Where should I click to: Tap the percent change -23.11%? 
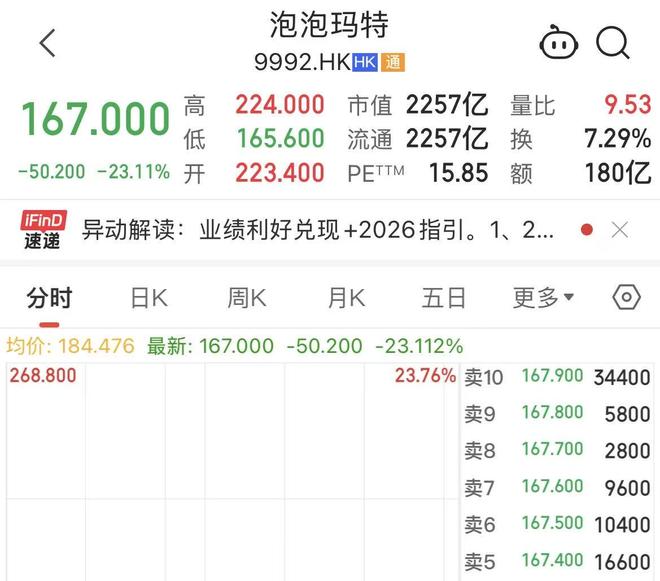[x=133, y=172]
